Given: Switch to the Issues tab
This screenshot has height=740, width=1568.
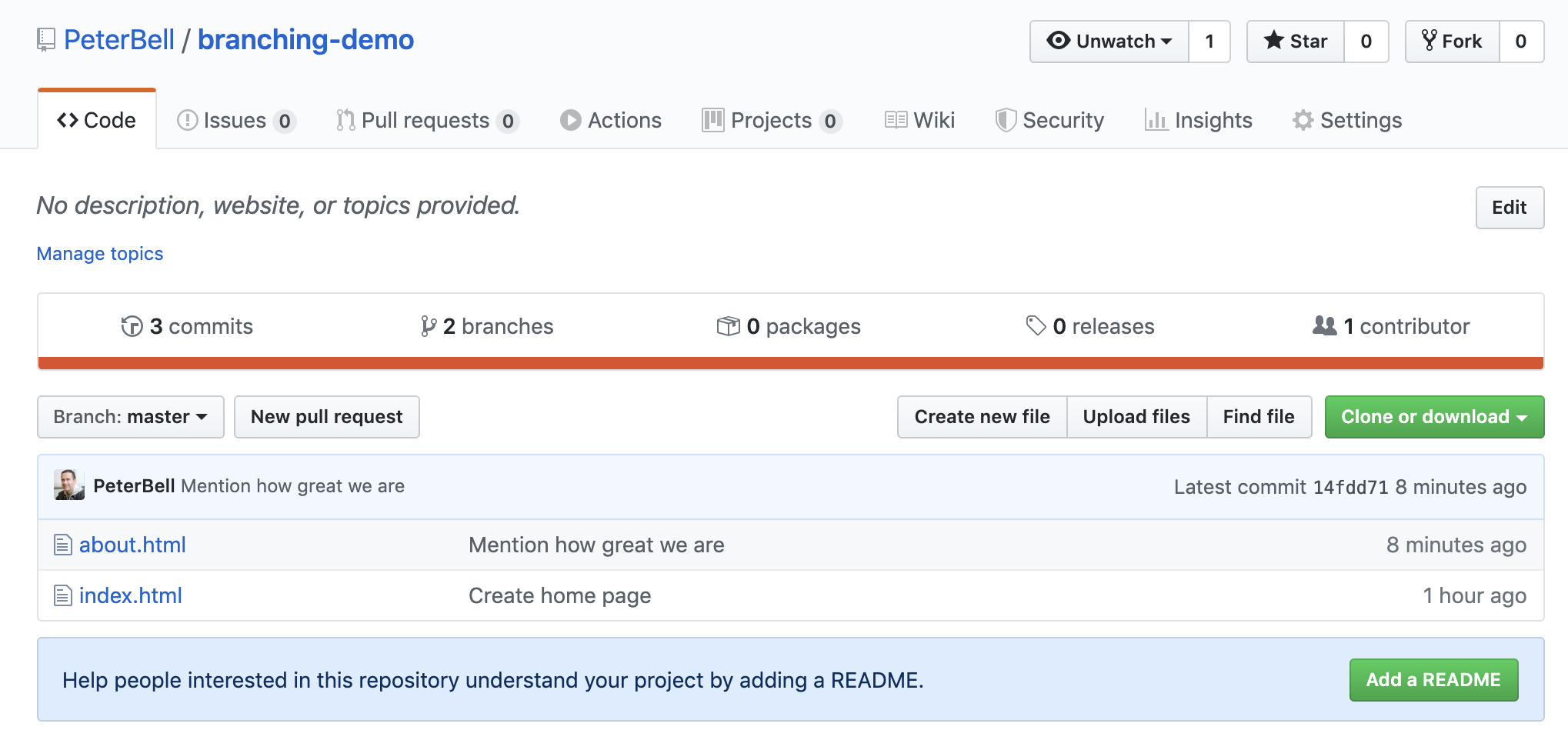Looking at the screenshot, I should click(236, 121).
